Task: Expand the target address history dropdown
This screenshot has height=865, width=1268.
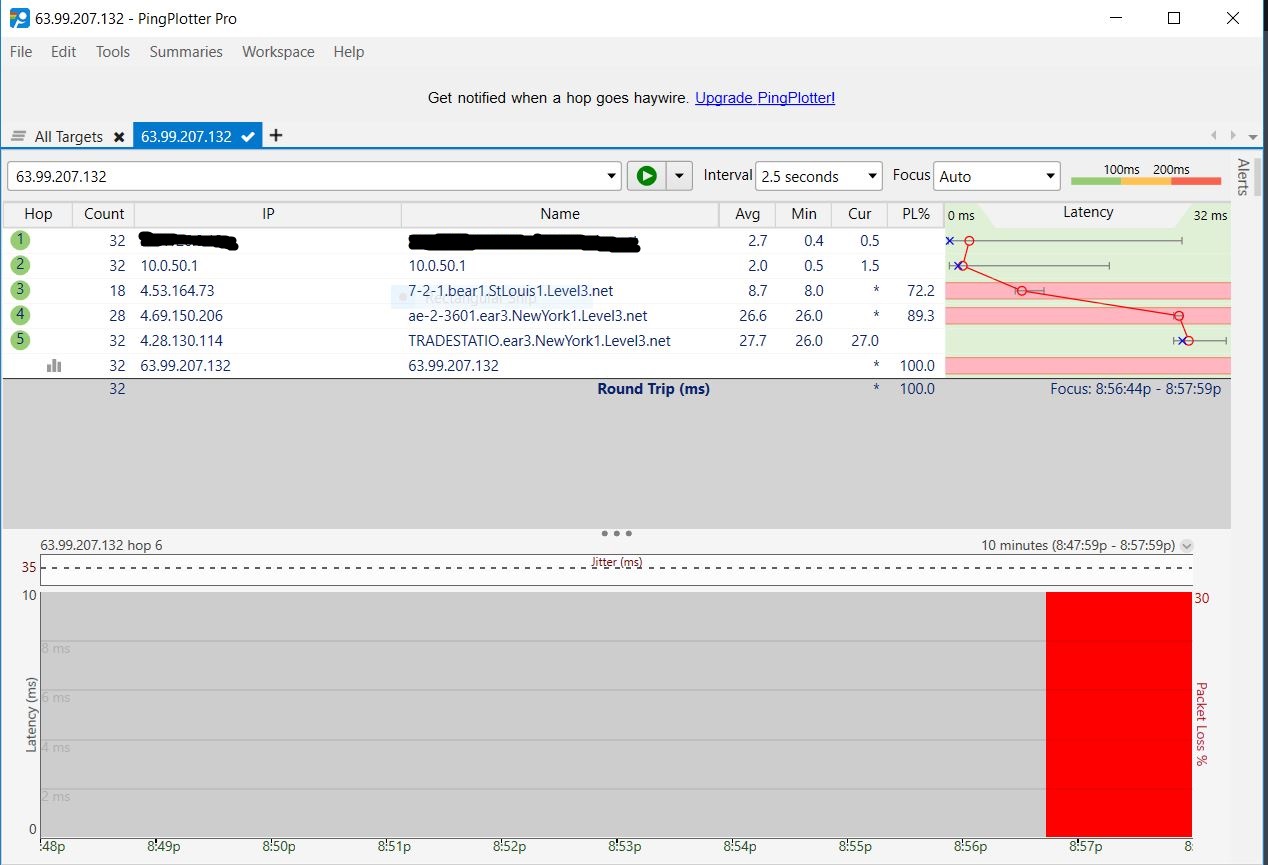Action: (x=612, y=176)
